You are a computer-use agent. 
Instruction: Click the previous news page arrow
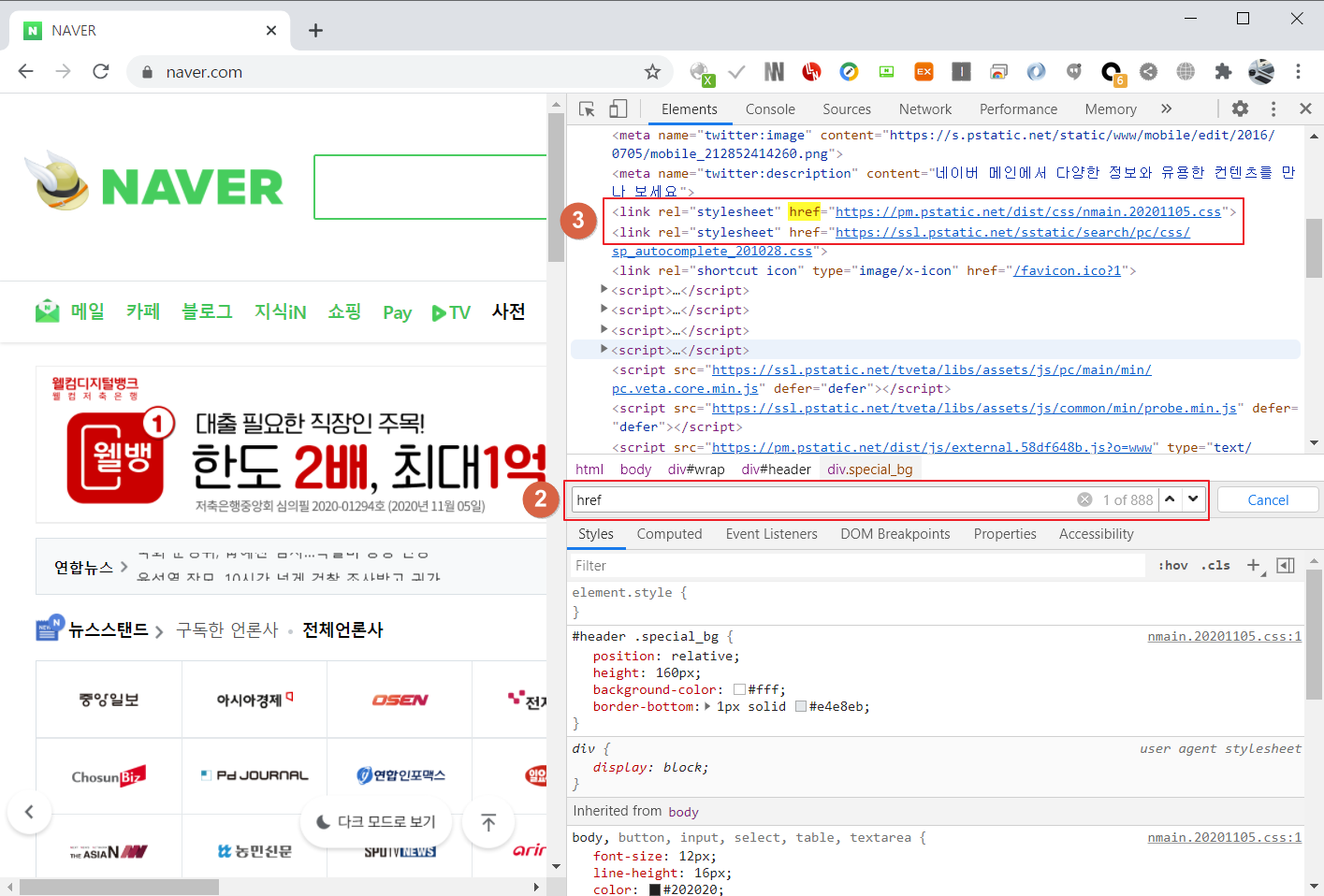click(x=29, y=812)
